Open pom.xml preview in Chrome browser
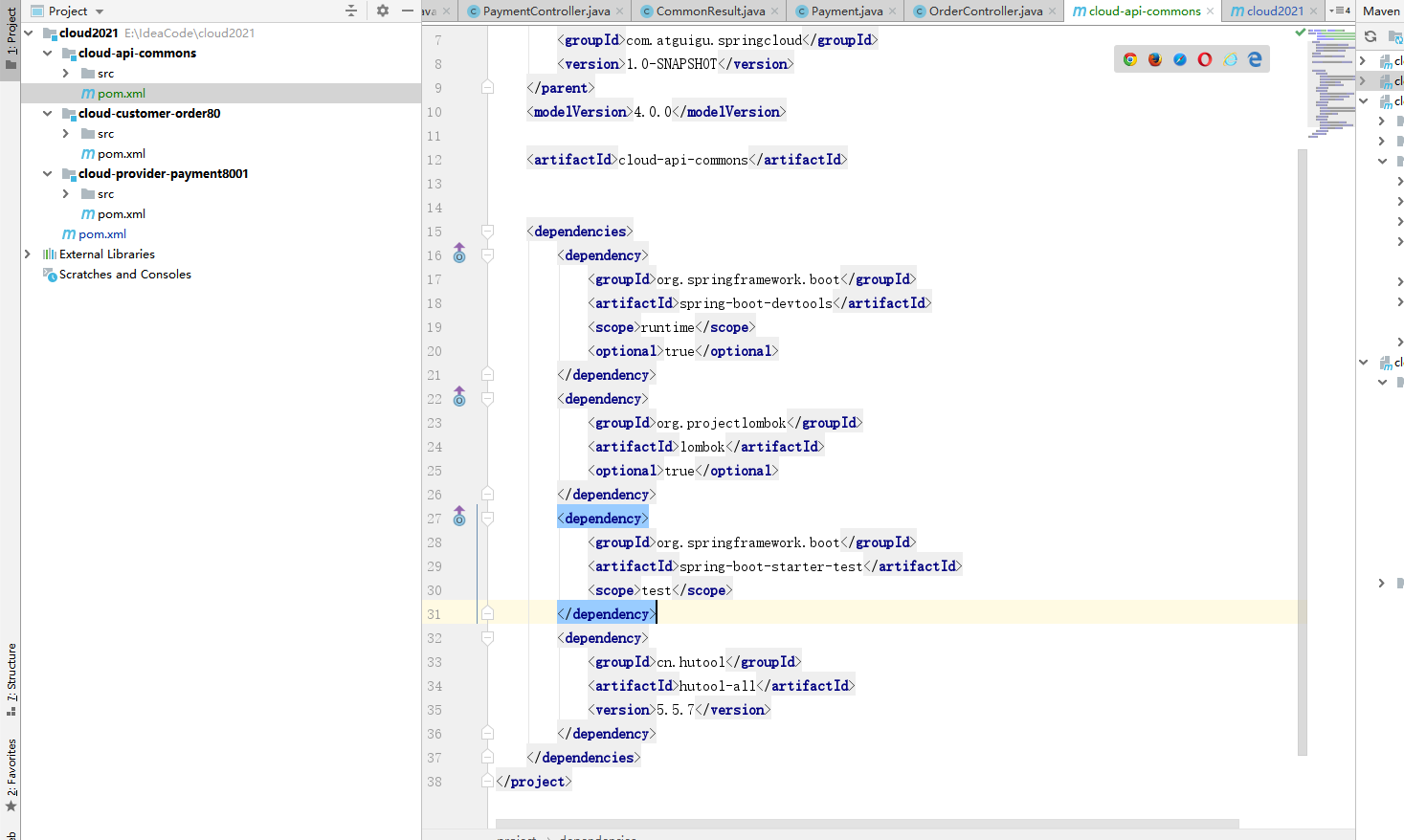This screenshot has width=1404, height=840. pos(1130,59)
